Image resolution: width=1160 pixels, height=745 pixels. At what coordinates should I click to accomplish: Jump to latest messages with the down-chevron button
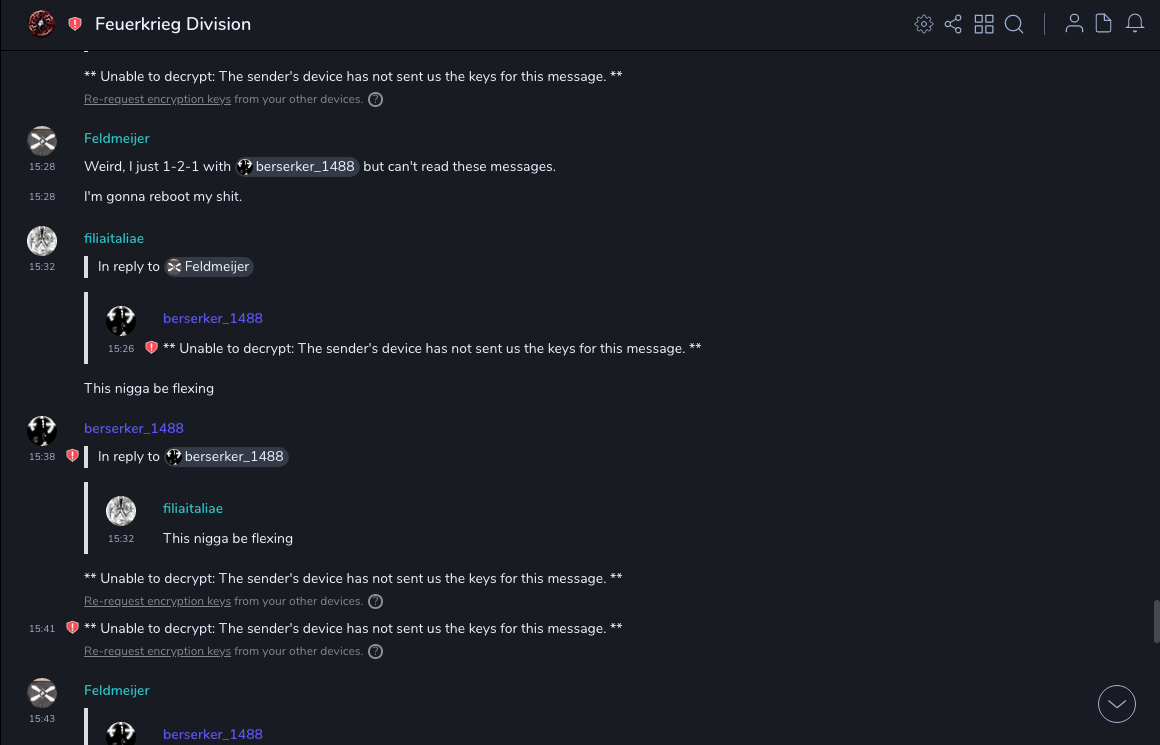point(1116,704)
